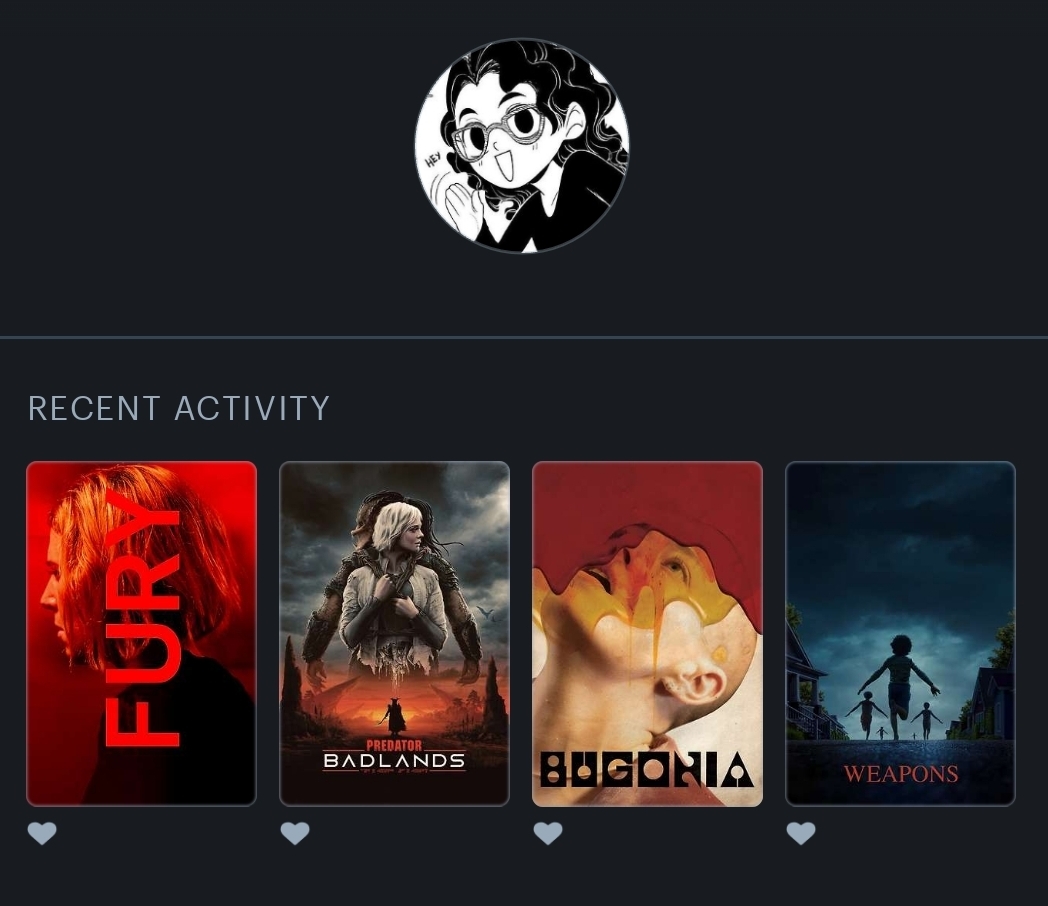Select the white-haired woman on Badlands poster

pos(393,581)
